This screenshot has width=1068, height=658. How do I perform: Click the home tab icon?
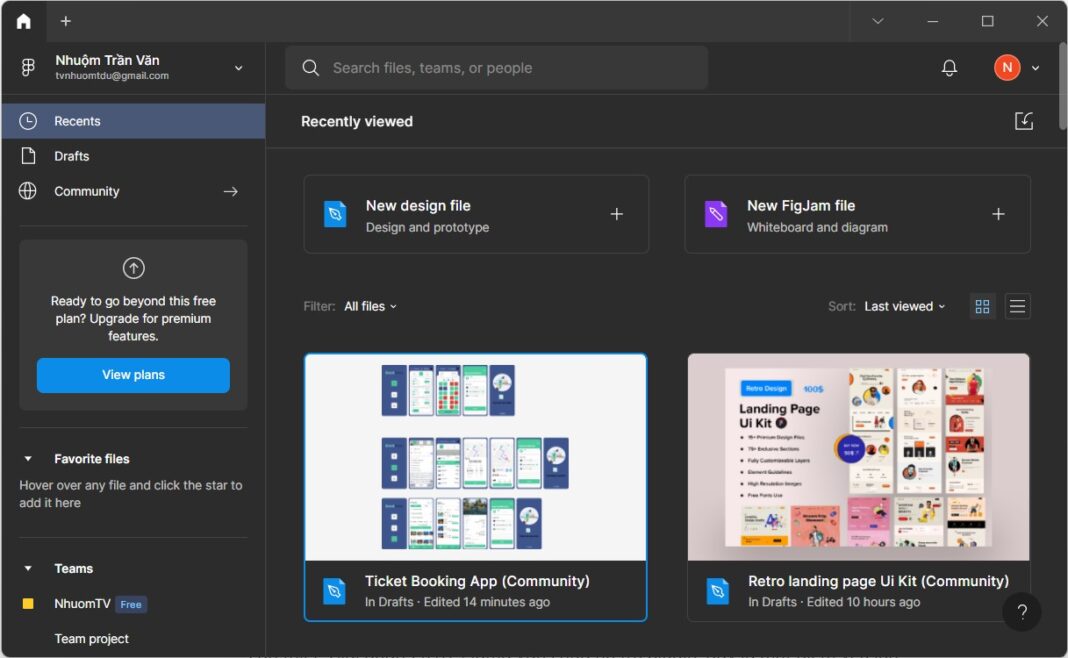click(23, 21)
